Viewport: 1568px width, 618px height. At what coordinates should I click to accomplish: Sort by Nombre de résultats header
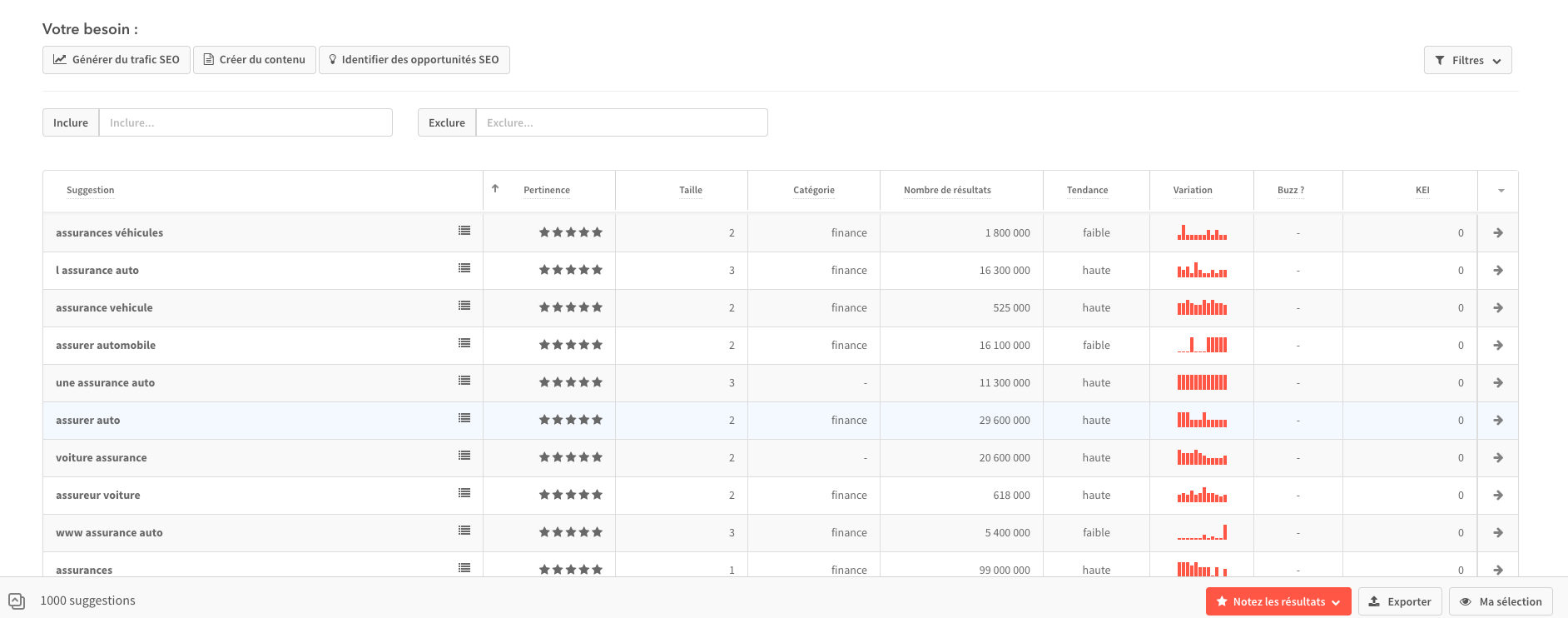coord(947,190)
